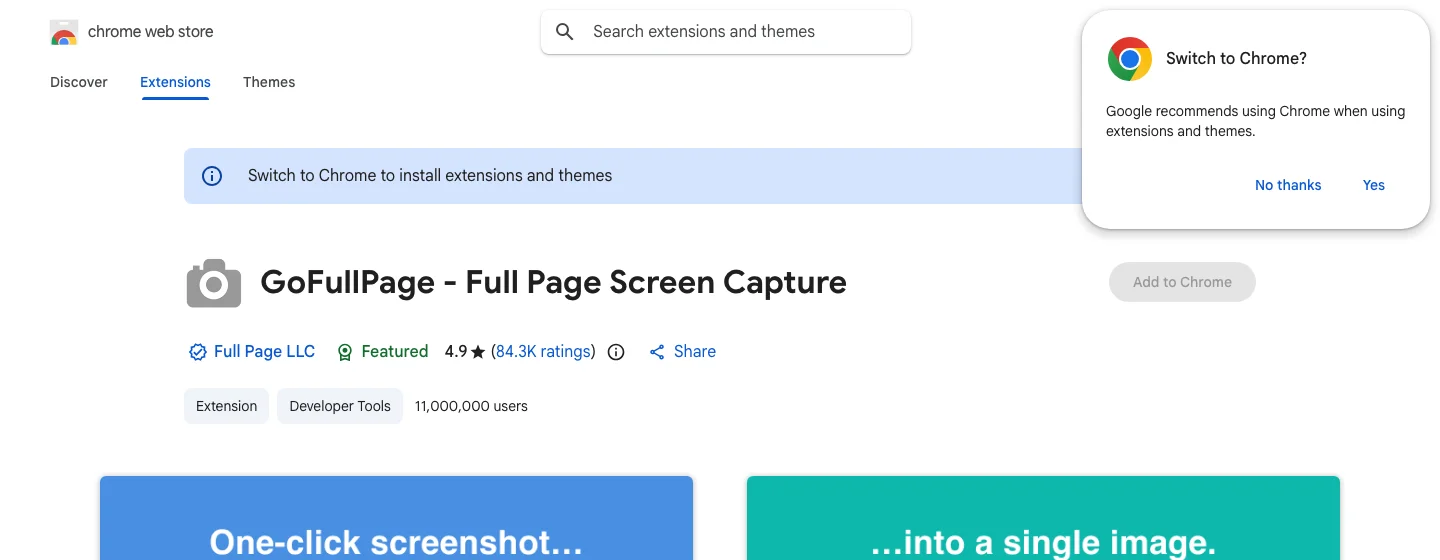Click the Switch to Chrome? popup heading

click(1236, 59)
